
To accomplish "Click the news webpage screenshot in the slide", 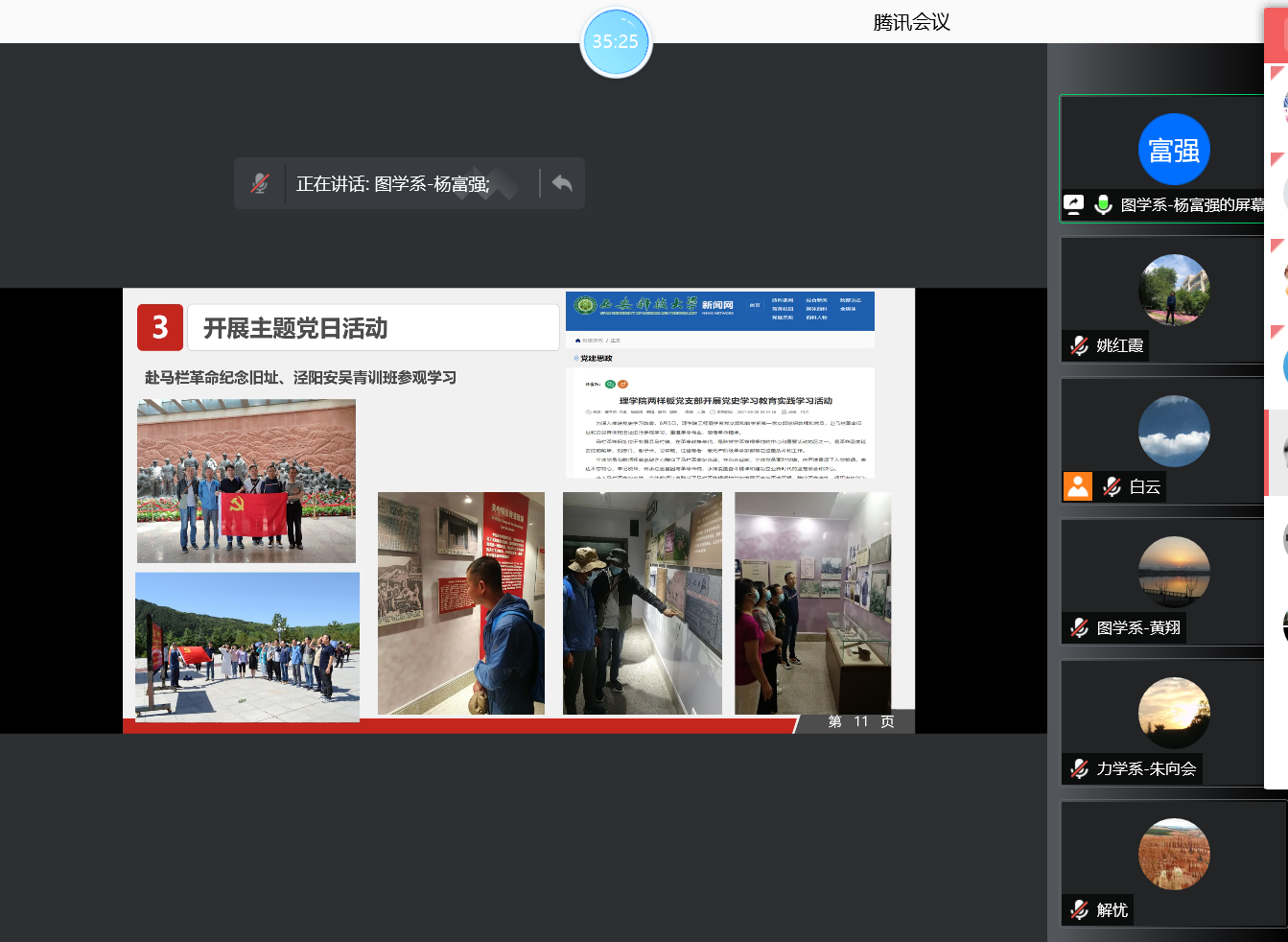I will click(719, 386).
